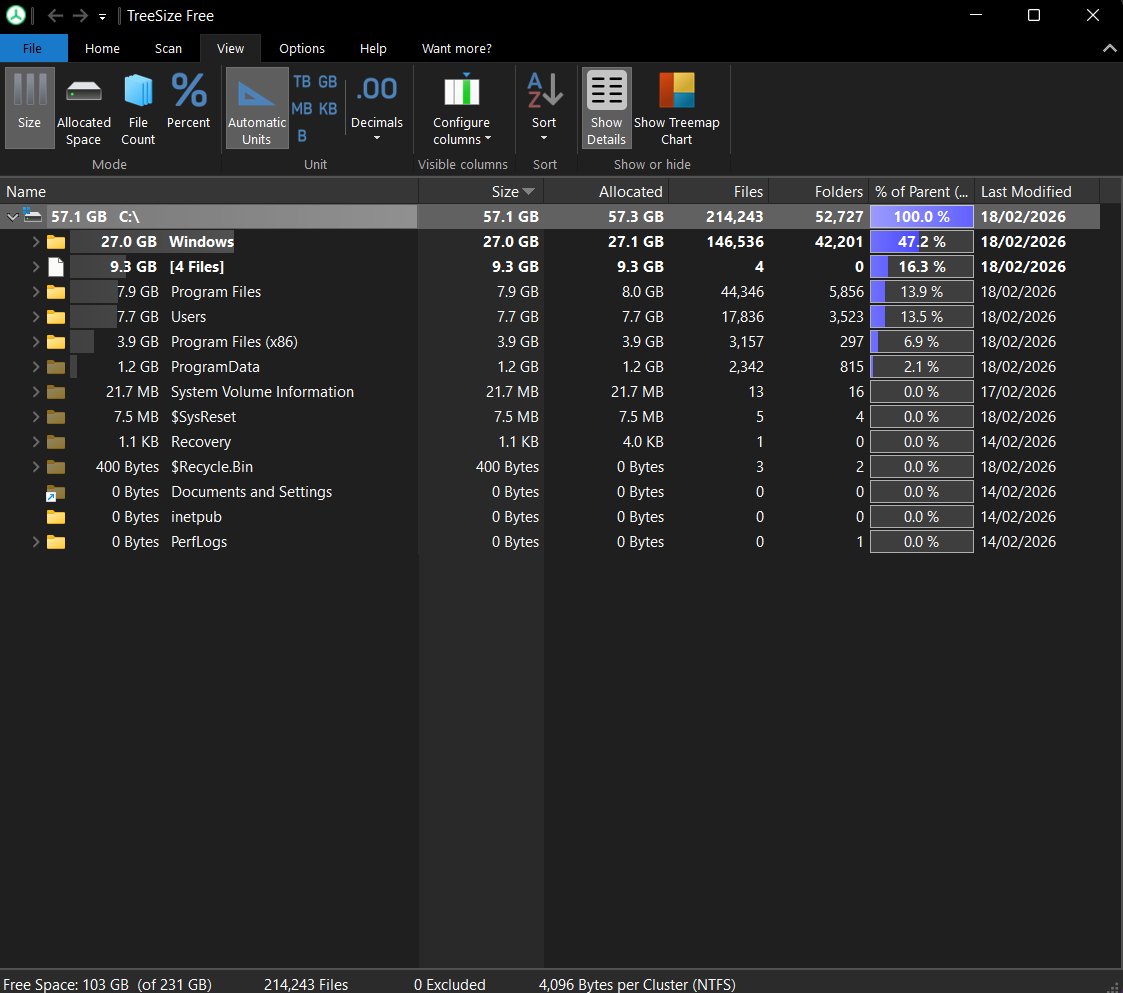Expand the $SysReset folder
The image size is (1123, 993).
[x=36, y=417]
